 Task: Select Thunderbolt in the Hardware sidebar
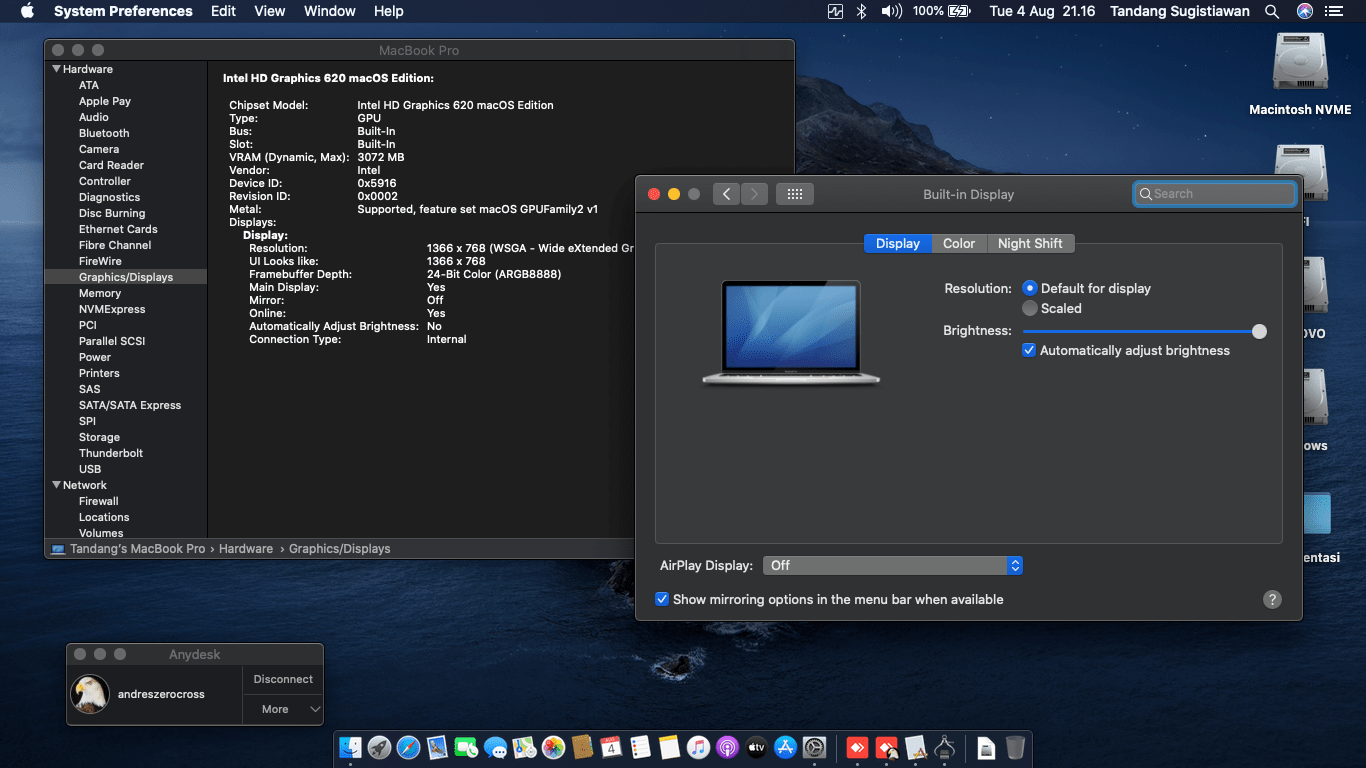[x=113, y=452]
